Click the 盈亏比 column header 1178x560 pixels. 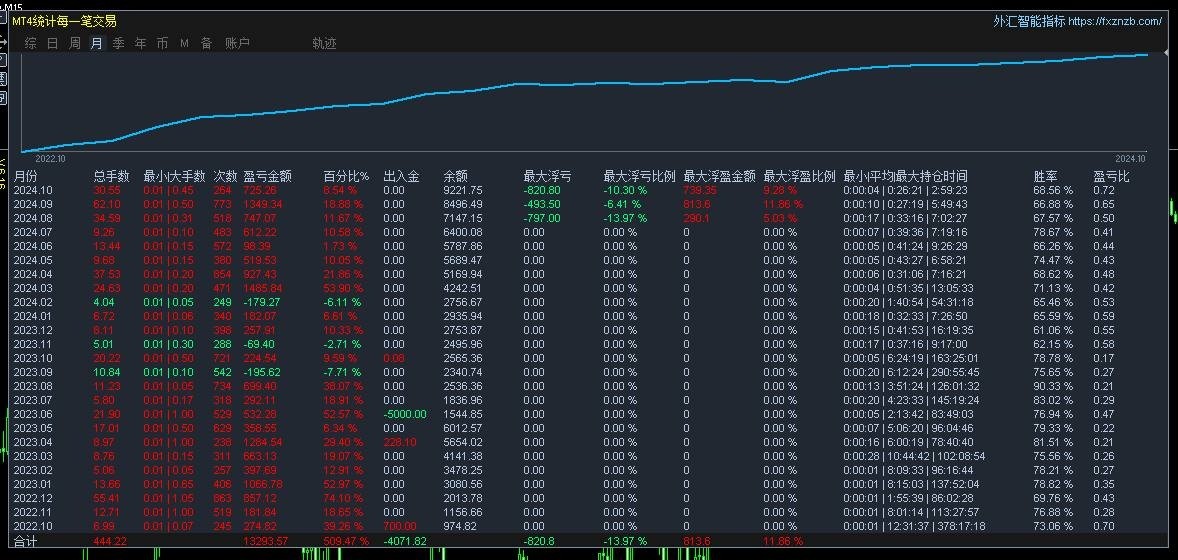1111,177
